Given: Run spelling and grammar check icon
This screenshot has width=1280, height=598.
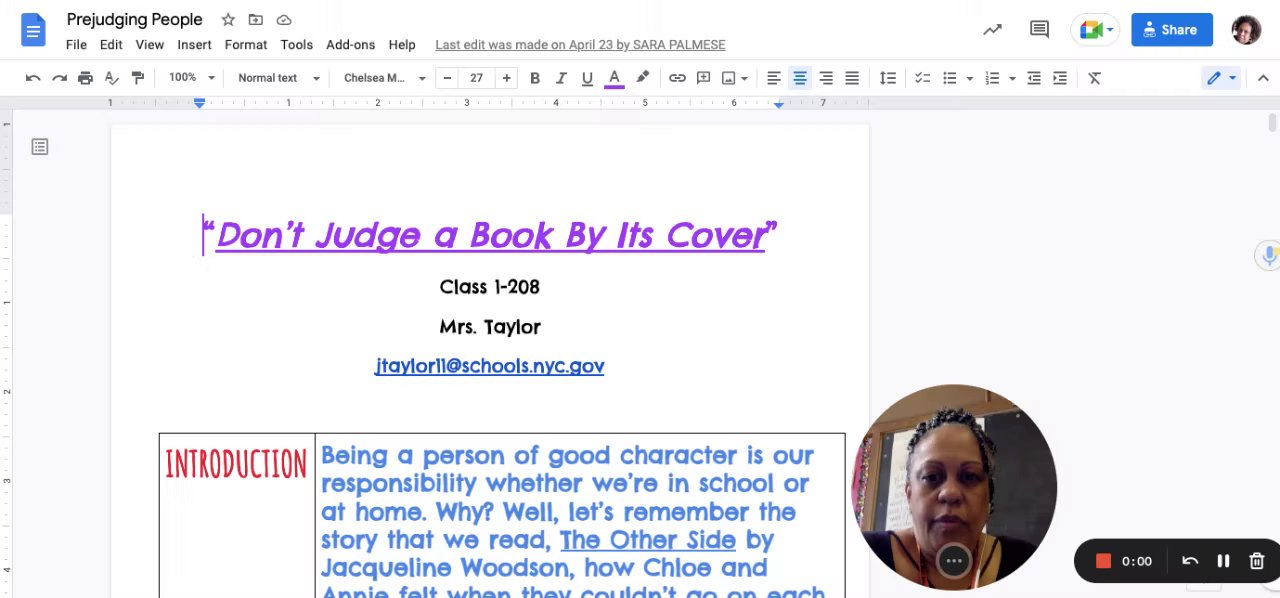Looking at the screenshot, I should tap(112, 78).
